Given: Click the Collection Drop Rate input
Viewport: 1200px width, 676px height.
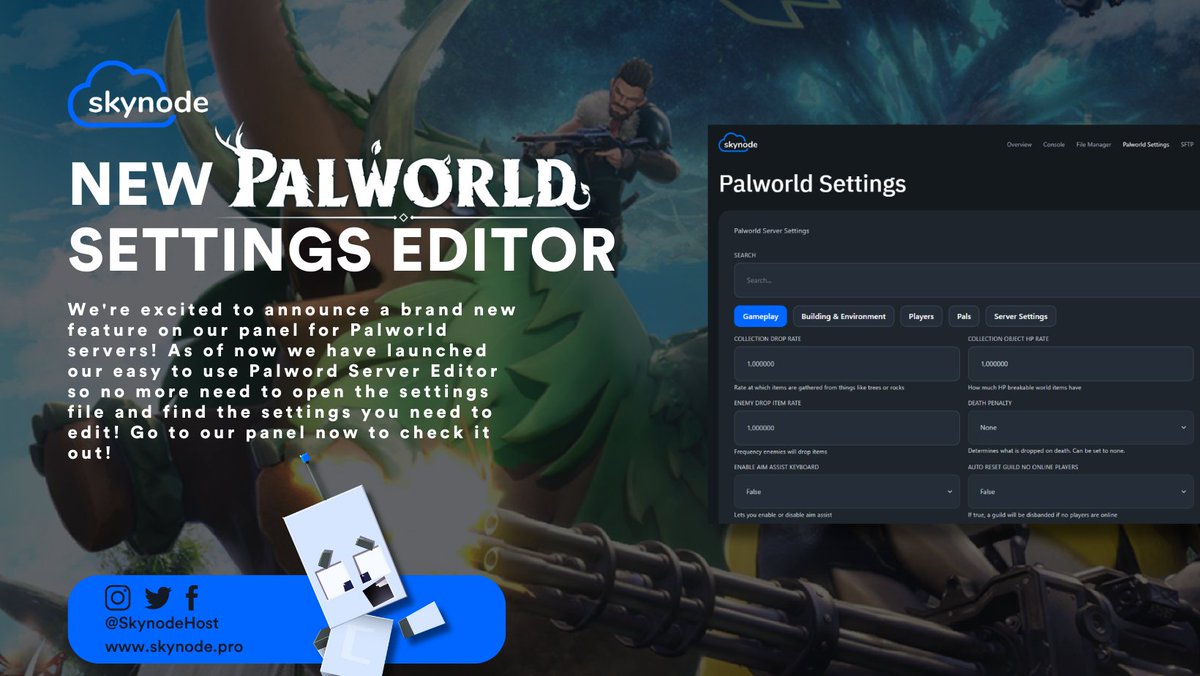Looking at the screenshot, I should (x=847, y=364).
